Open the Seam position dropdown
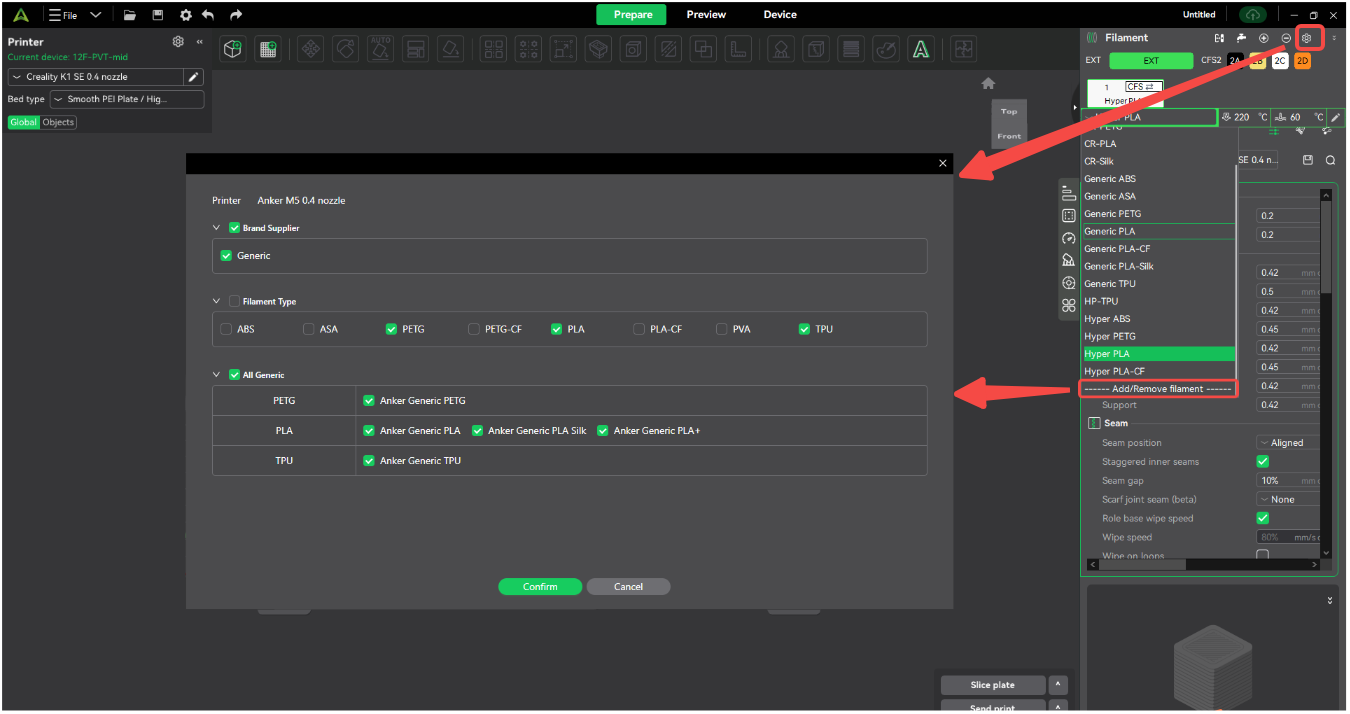The width and height of the screenshot is (1350, 714). [1287, 443]
